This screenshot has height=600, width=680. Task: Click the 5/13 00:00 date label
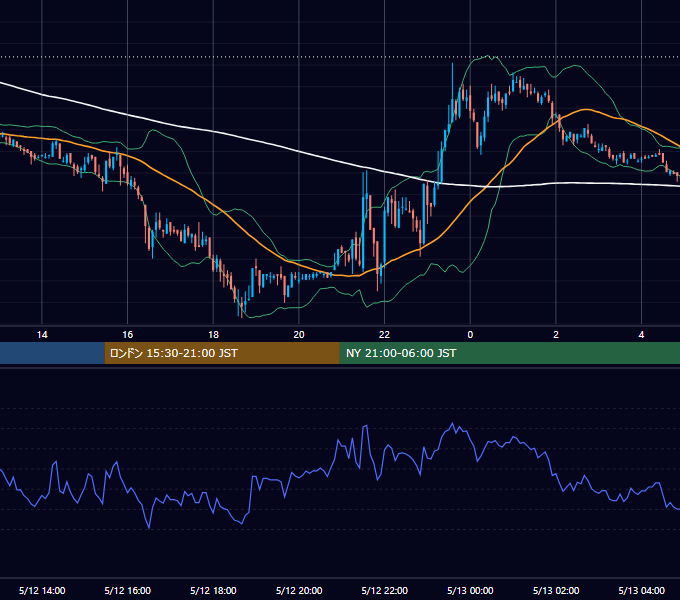click(x=470, y=590)
